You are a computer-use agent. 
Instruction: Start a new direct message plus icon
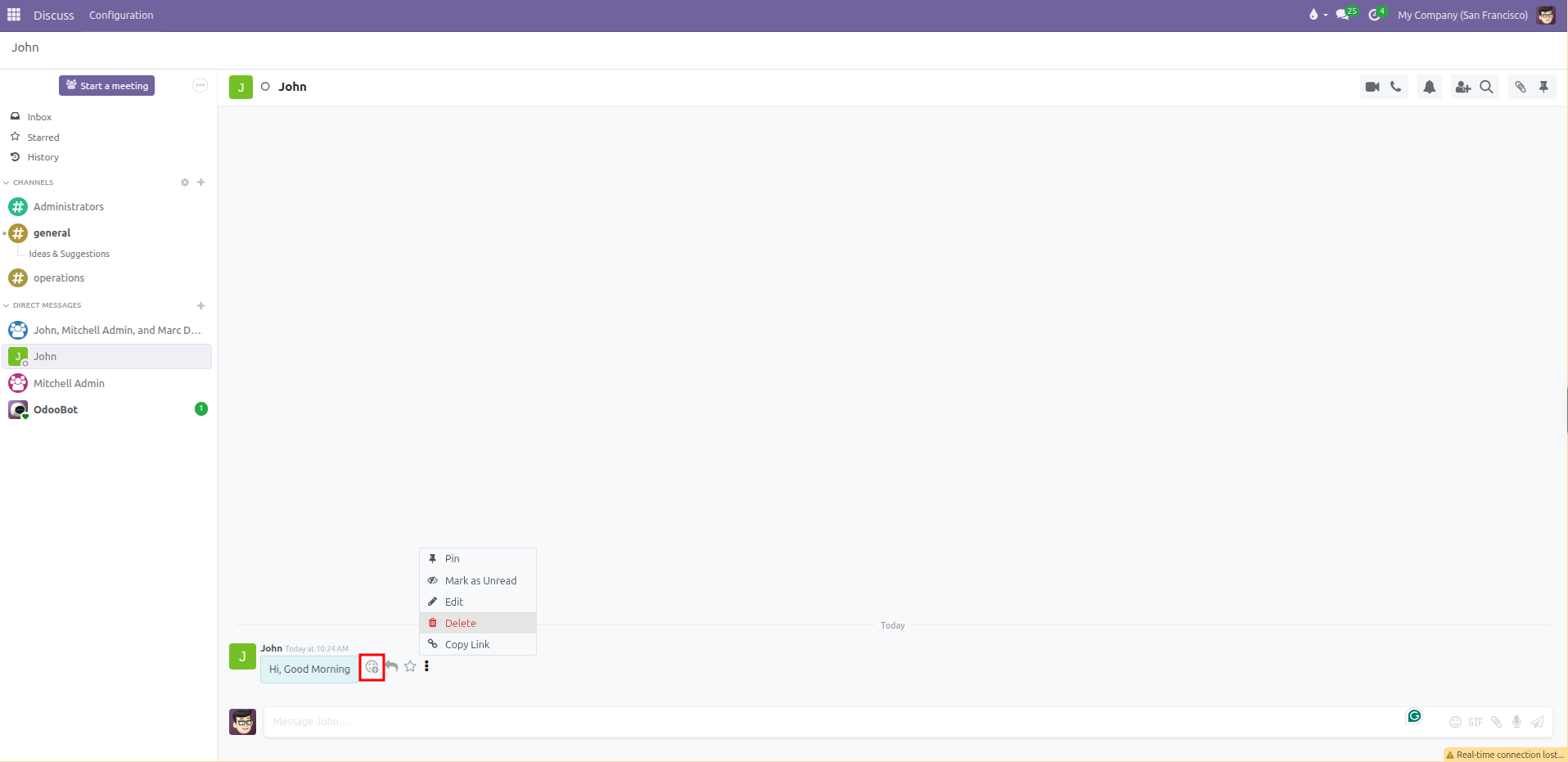(x=201, y=305)
